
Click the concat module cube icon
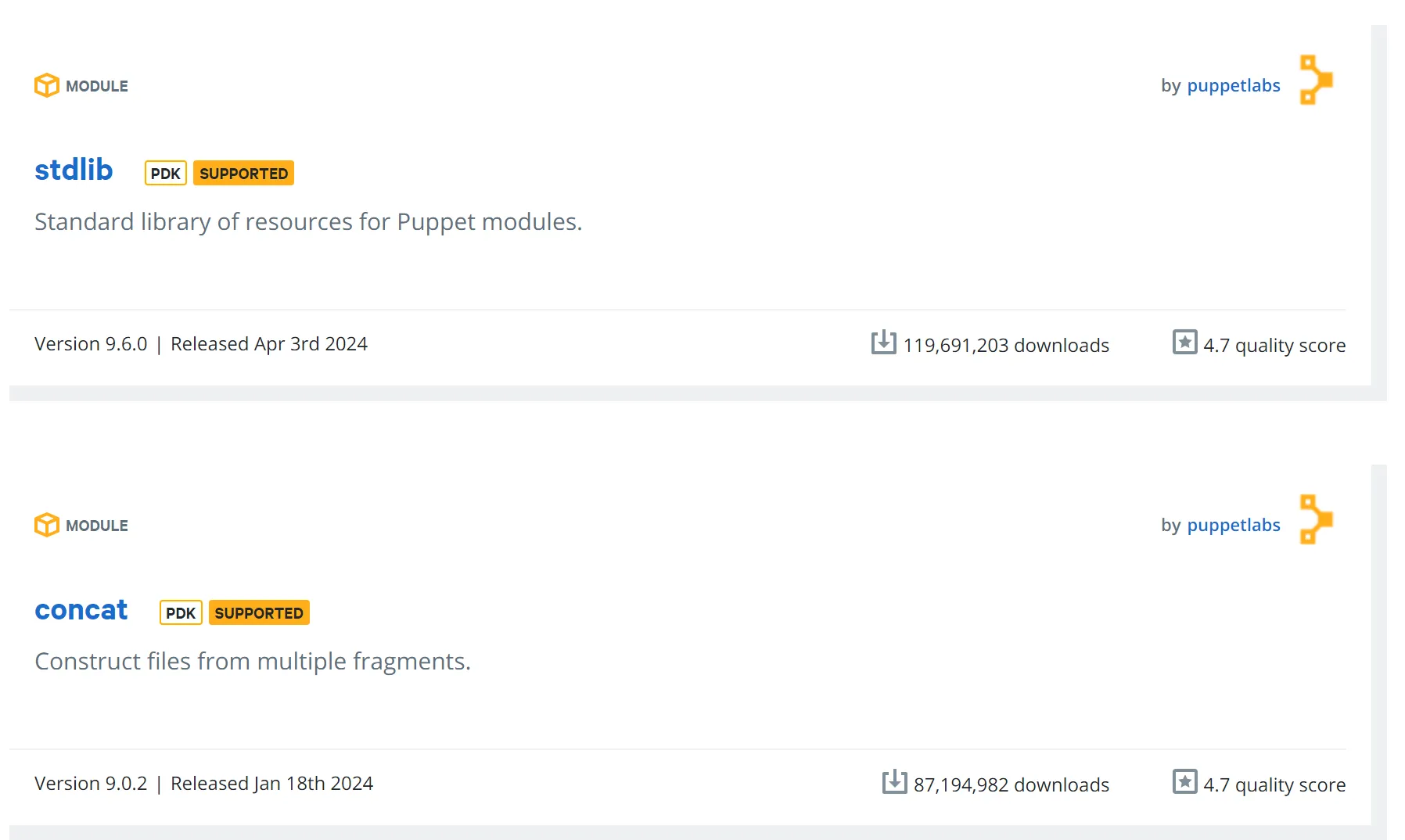click(46, 525)
